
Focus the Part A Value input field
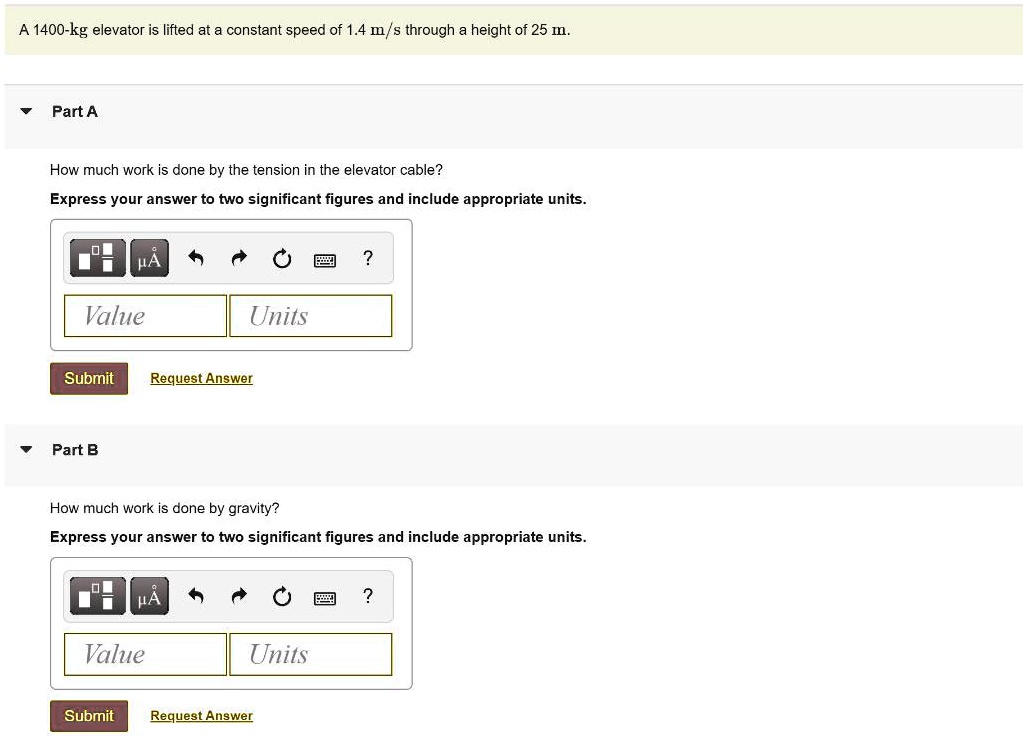click(x=146, y=316)
